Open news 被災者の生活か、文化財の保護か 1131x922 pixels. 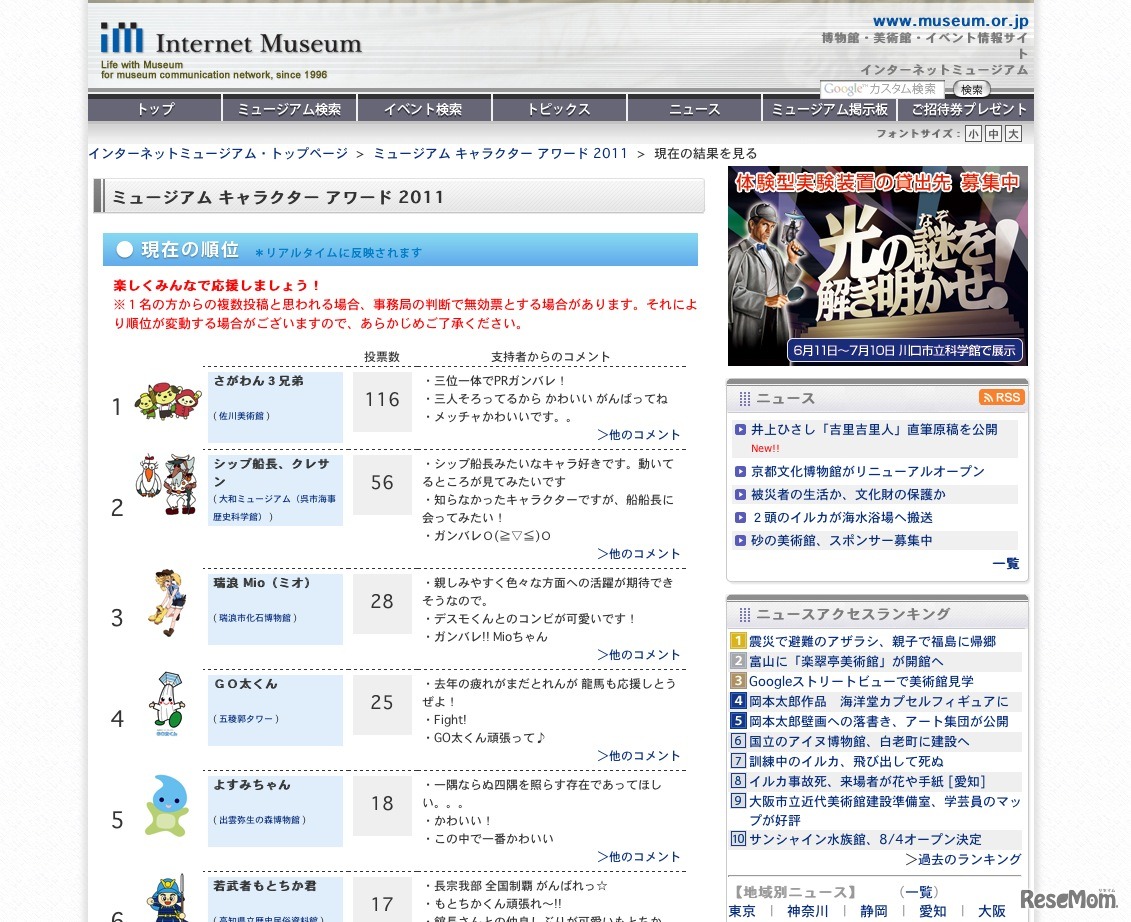pos(848,494)
